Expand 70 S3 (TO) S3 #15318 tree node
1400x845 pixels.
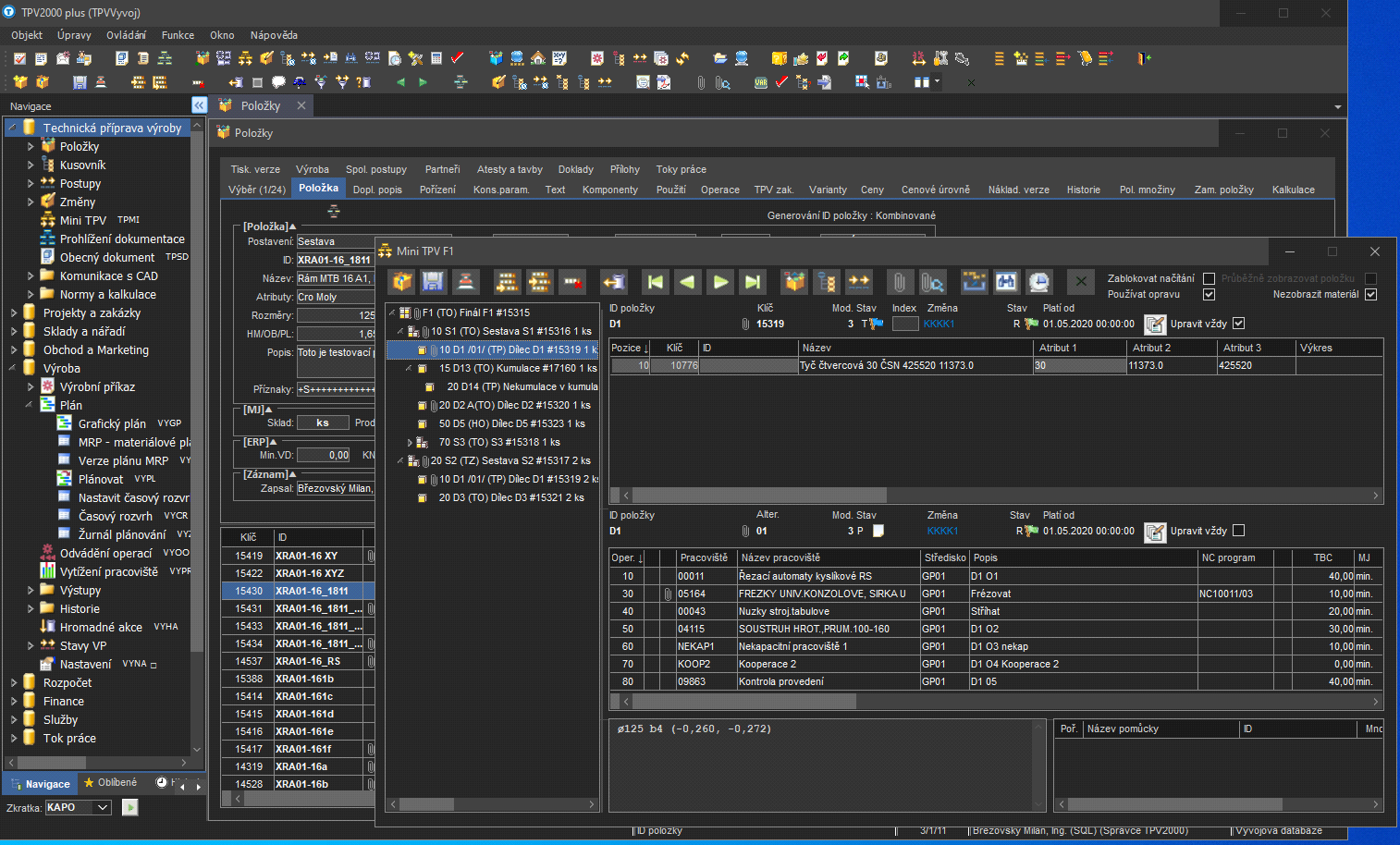[410, 442]
